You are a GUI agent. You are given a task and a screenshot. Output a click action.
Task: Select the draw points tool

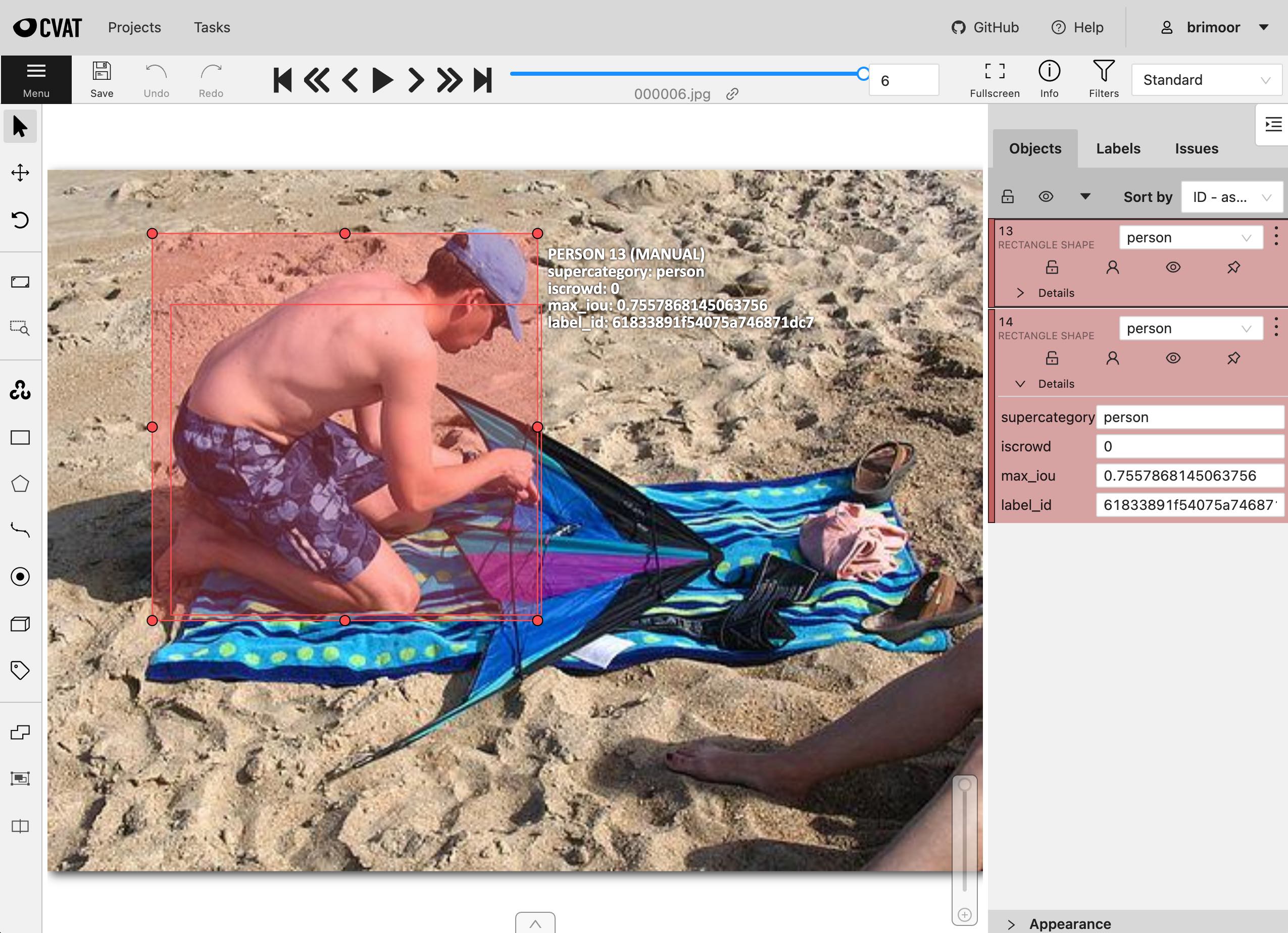[x=20, y=577]
